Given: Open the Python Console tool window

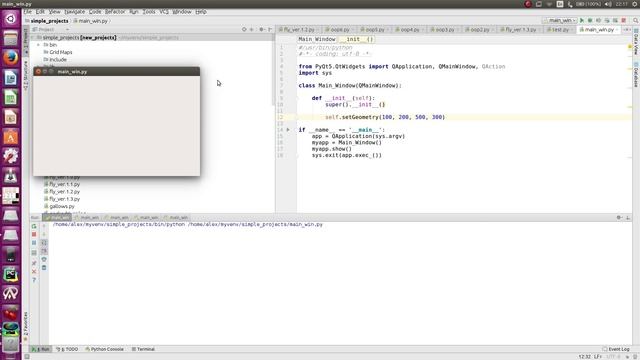Looking at the screenshot, I should pos(104,349).
